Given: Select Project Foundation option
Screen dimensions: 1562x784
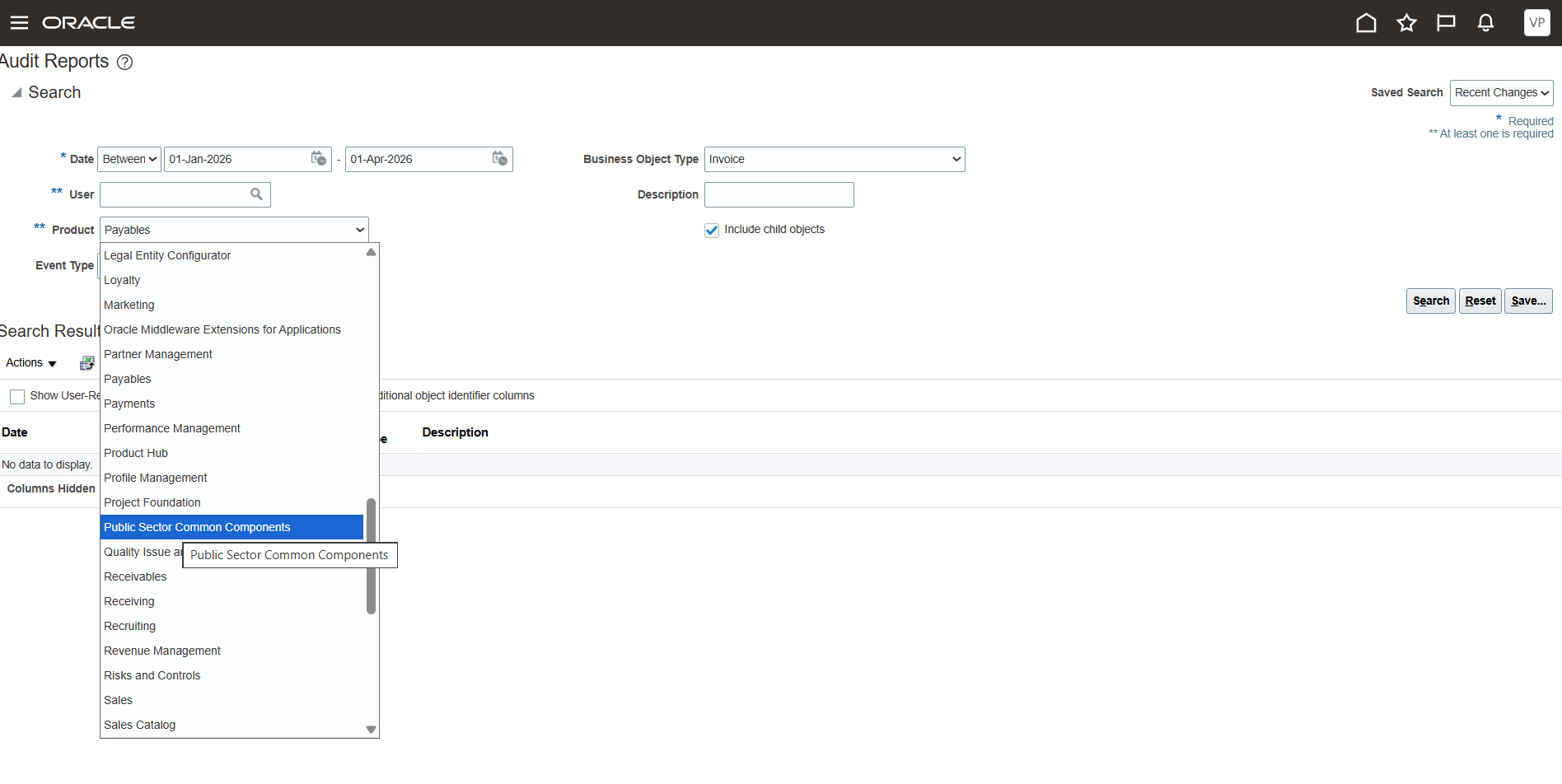Looking at the screenshot, I should point(231,502).
